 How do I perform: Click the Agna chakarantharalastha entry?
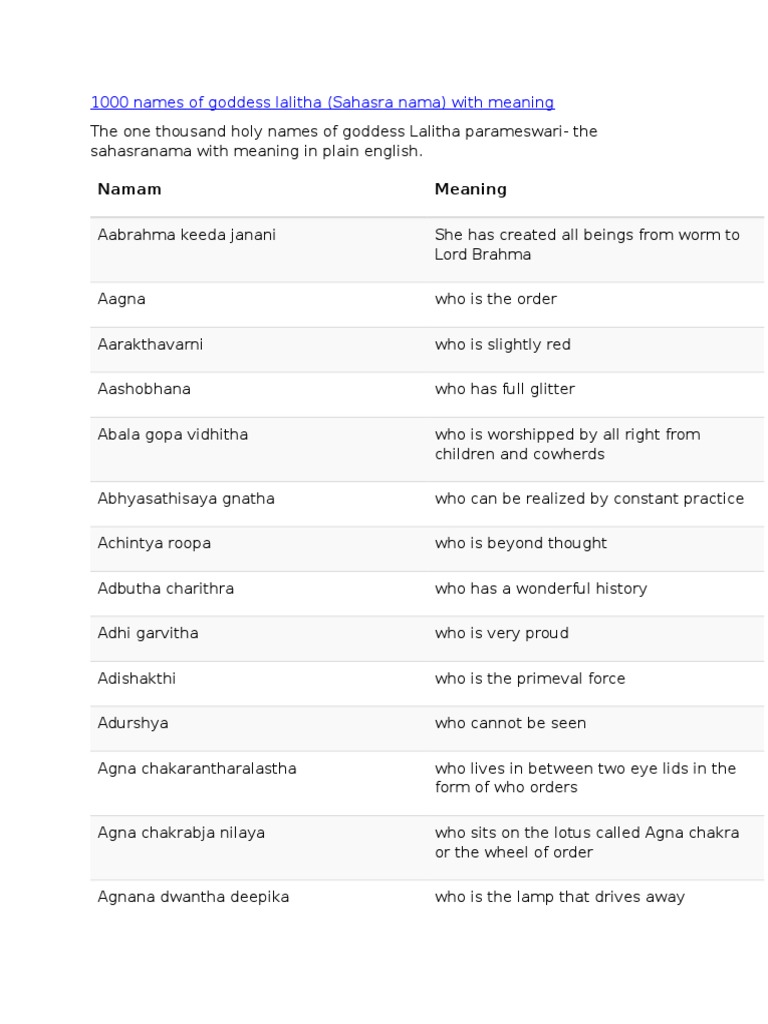pos(197,769)
